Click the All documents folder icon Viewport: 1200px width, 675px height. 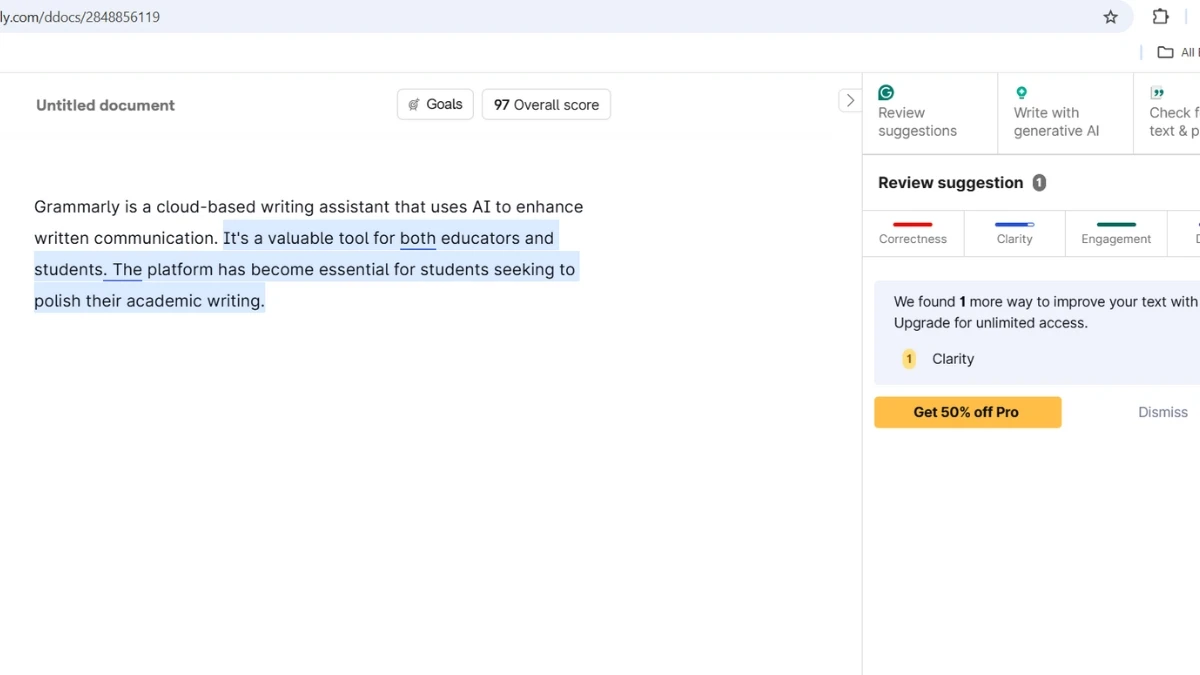click(1165, 52)
